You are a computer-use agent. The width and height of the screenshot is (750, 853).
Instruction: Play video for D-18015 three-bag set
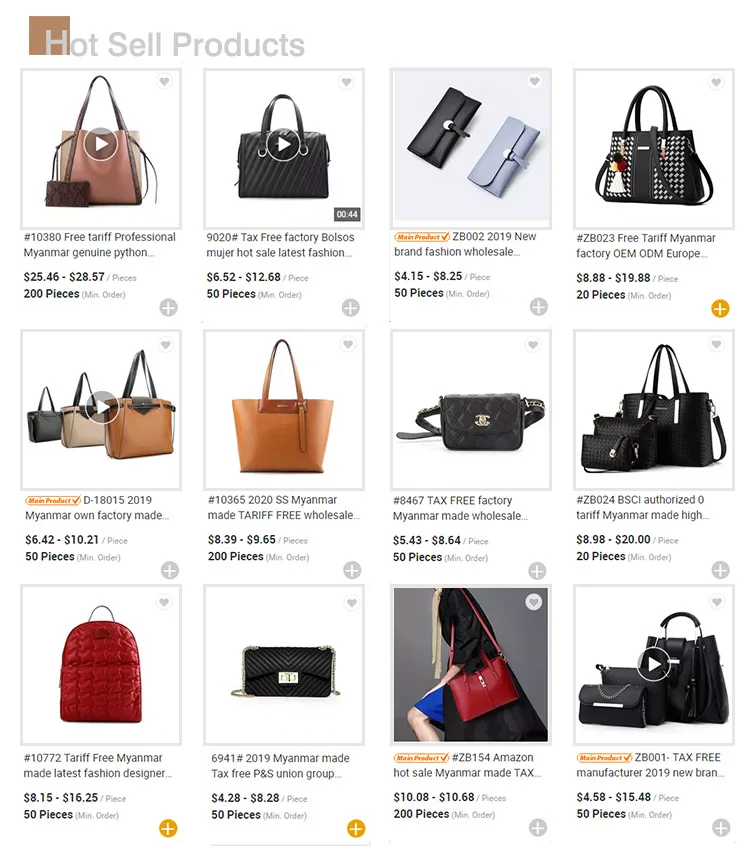coord(103,406)
